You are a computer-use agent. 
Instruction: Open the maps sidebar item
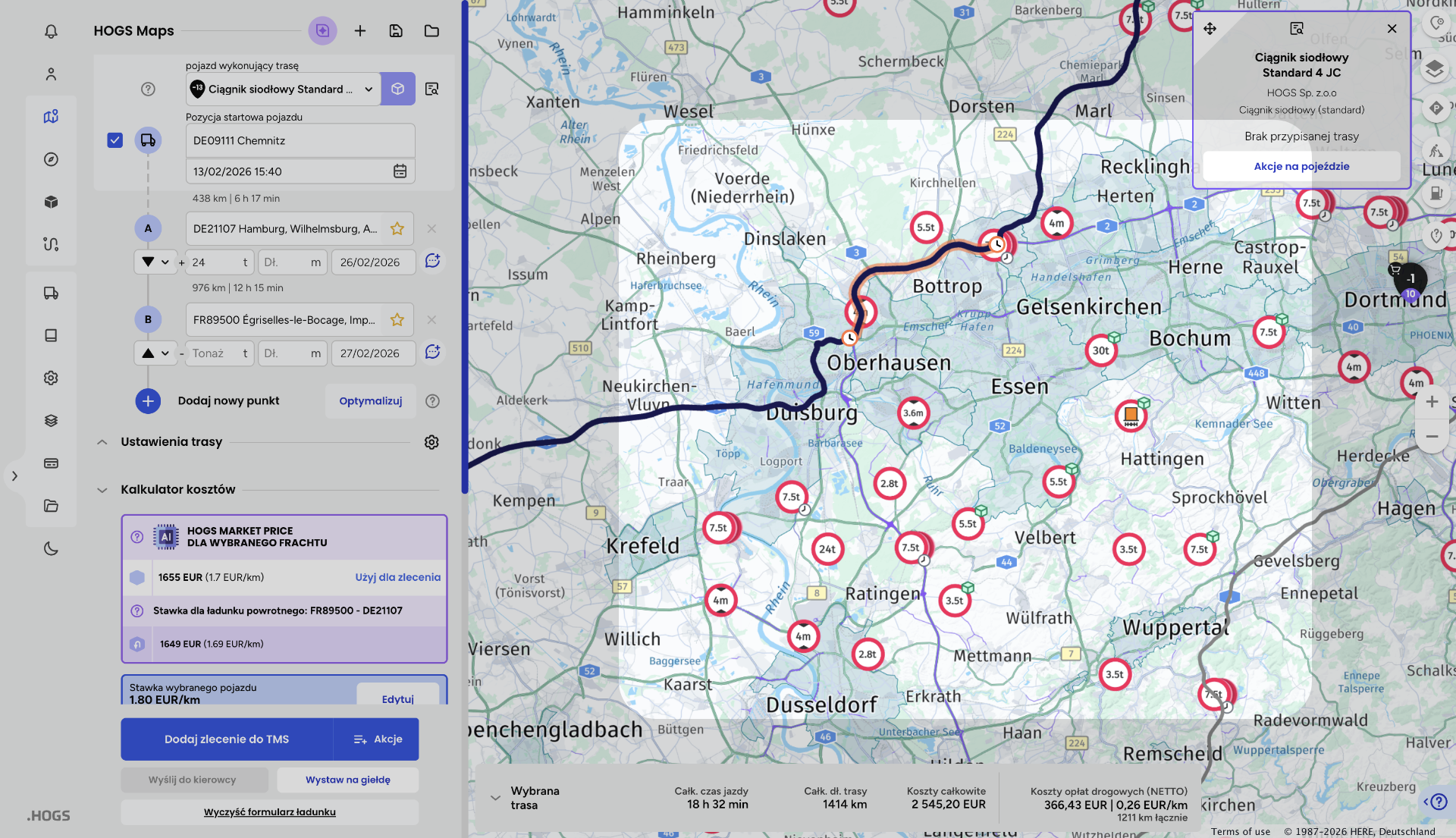coord(51,117)
